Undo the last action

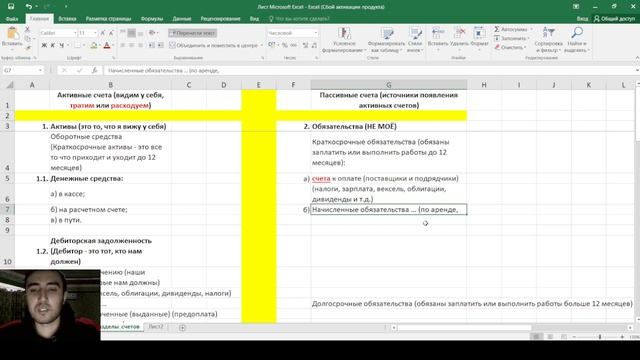pyautogui.click(x=29, y=6)
